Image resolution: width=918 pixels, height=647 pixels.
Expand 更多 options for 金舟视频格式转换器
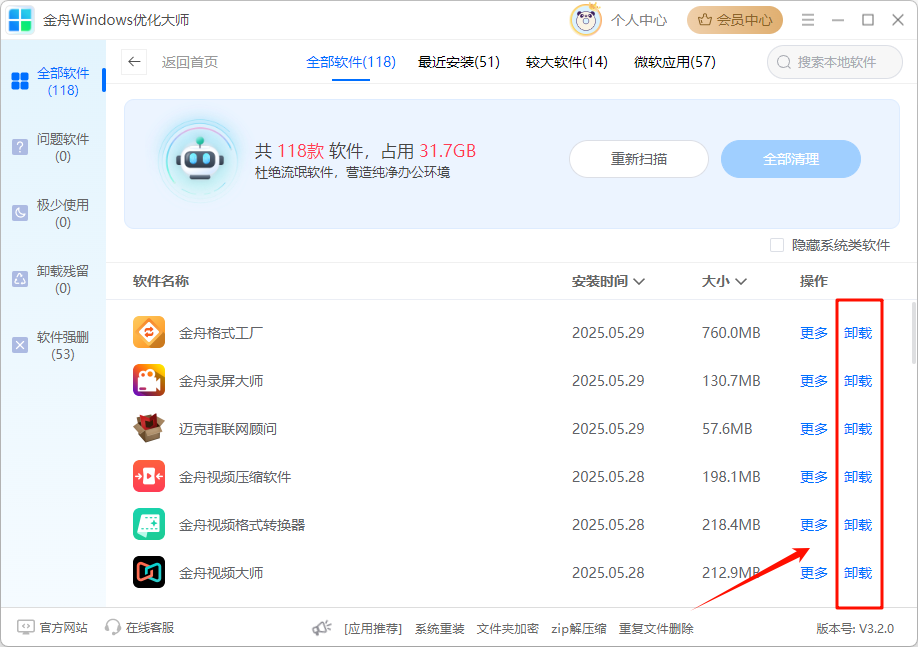pos(814,525)
